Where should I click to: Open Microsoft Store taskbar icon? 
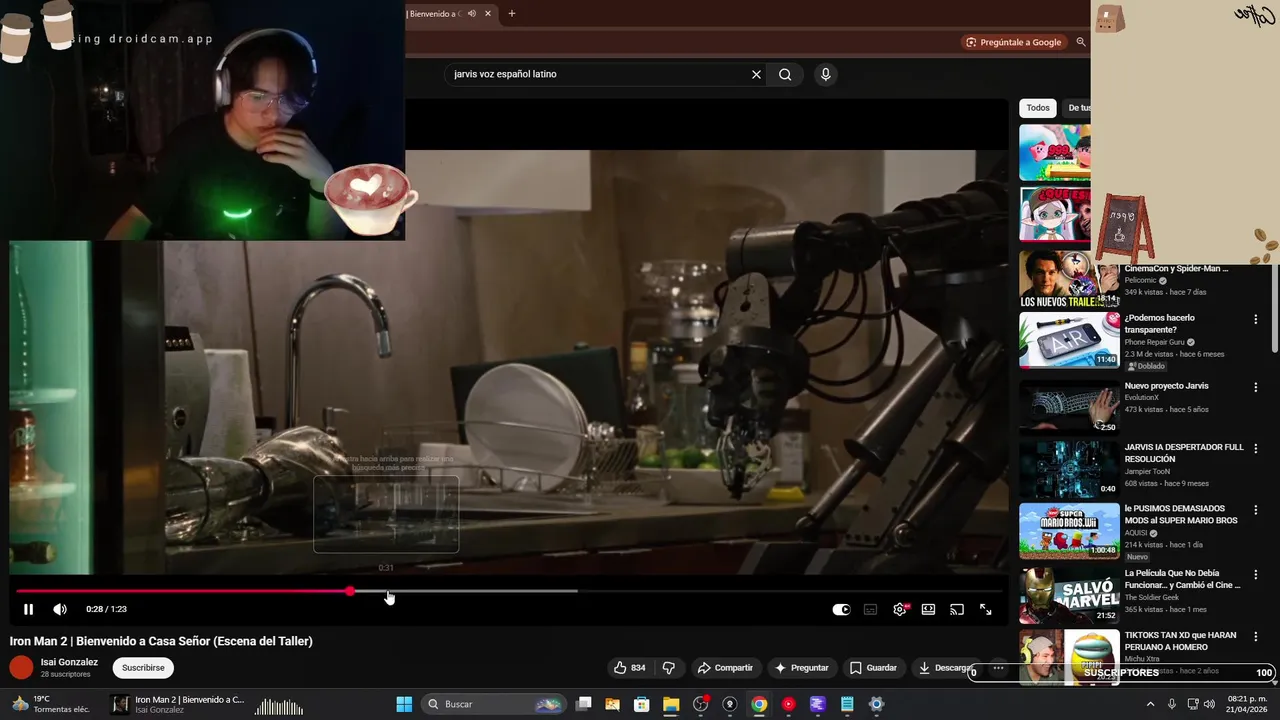[642, 704]
